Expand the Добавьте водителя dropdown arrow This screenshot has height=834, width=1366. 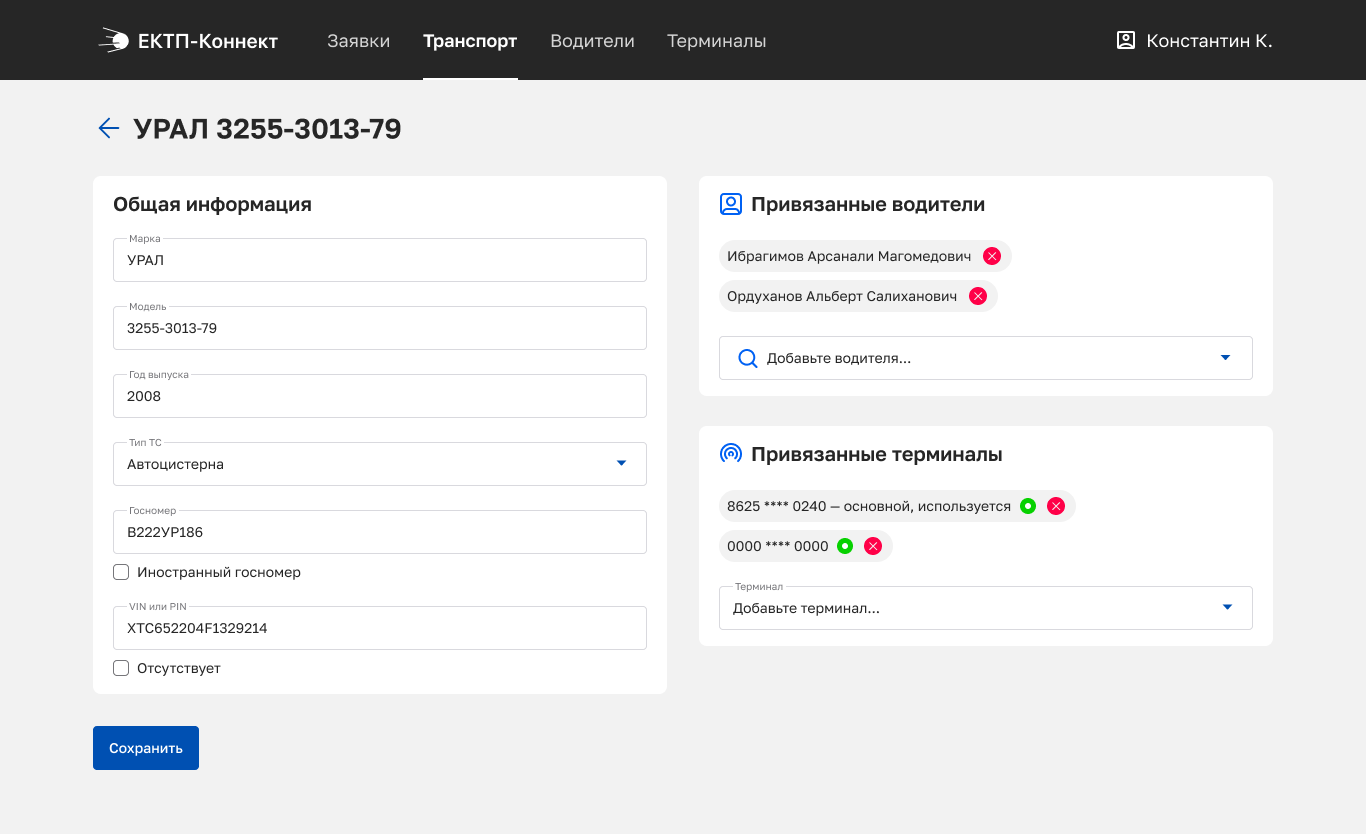click(x=1225, y=358)
